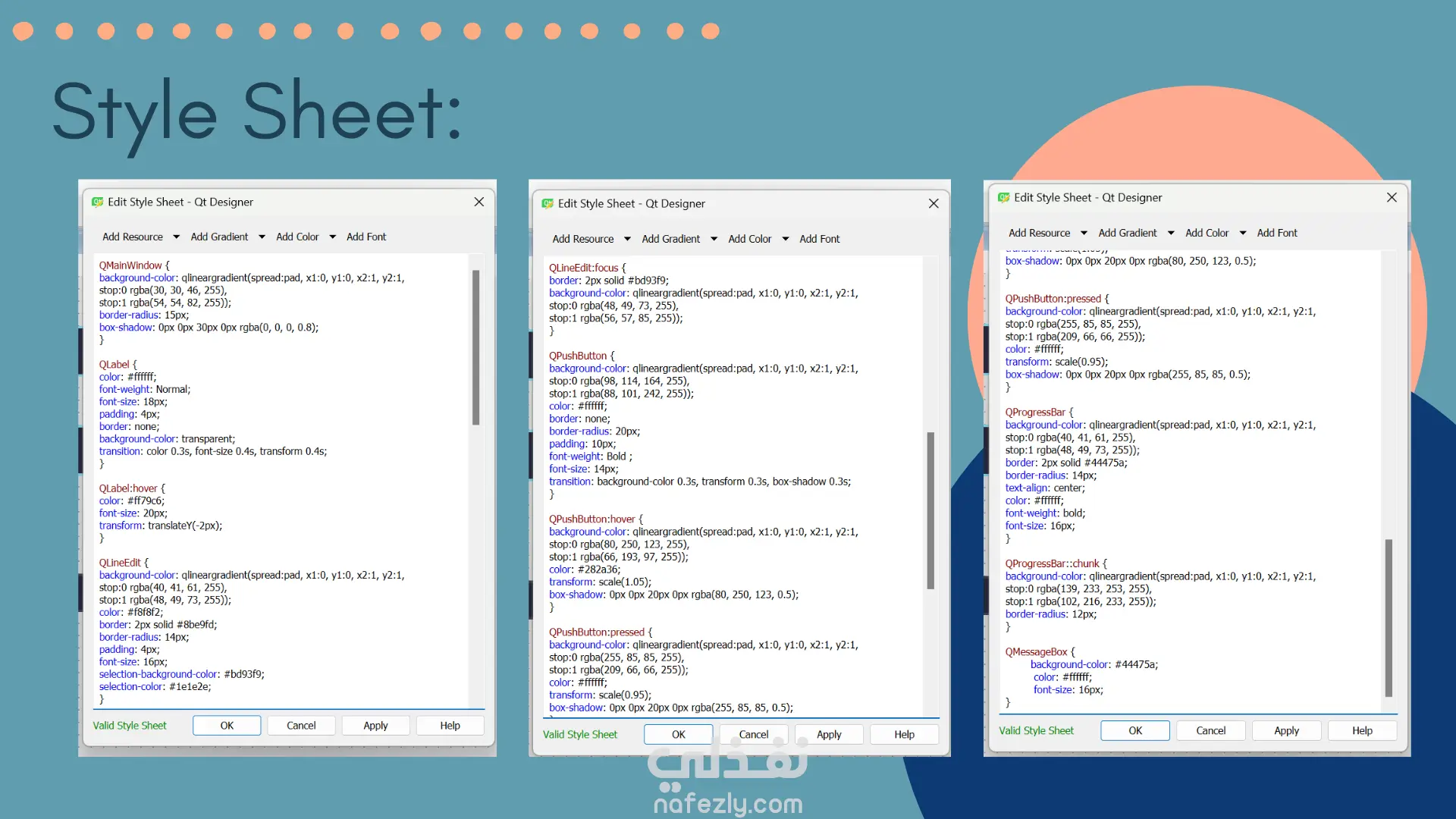Place cursor on the 'QPushButton:hover {' line
The width and height of the screenshot is (1456, 819).
click(596, 519)
